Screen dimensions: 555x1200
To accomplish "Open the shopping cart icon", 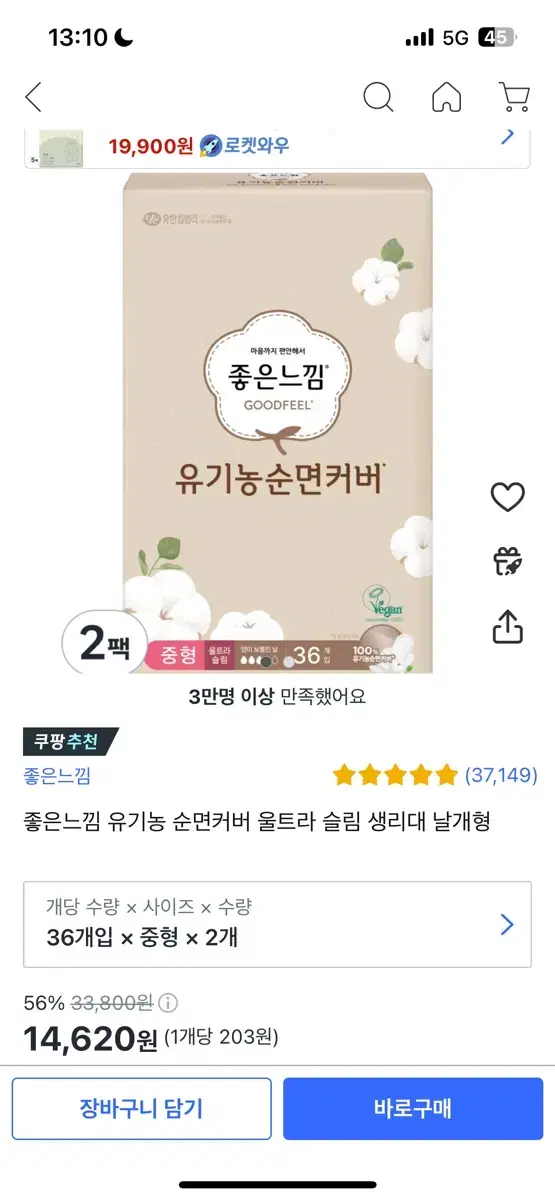I will click(x=514, y=97).
